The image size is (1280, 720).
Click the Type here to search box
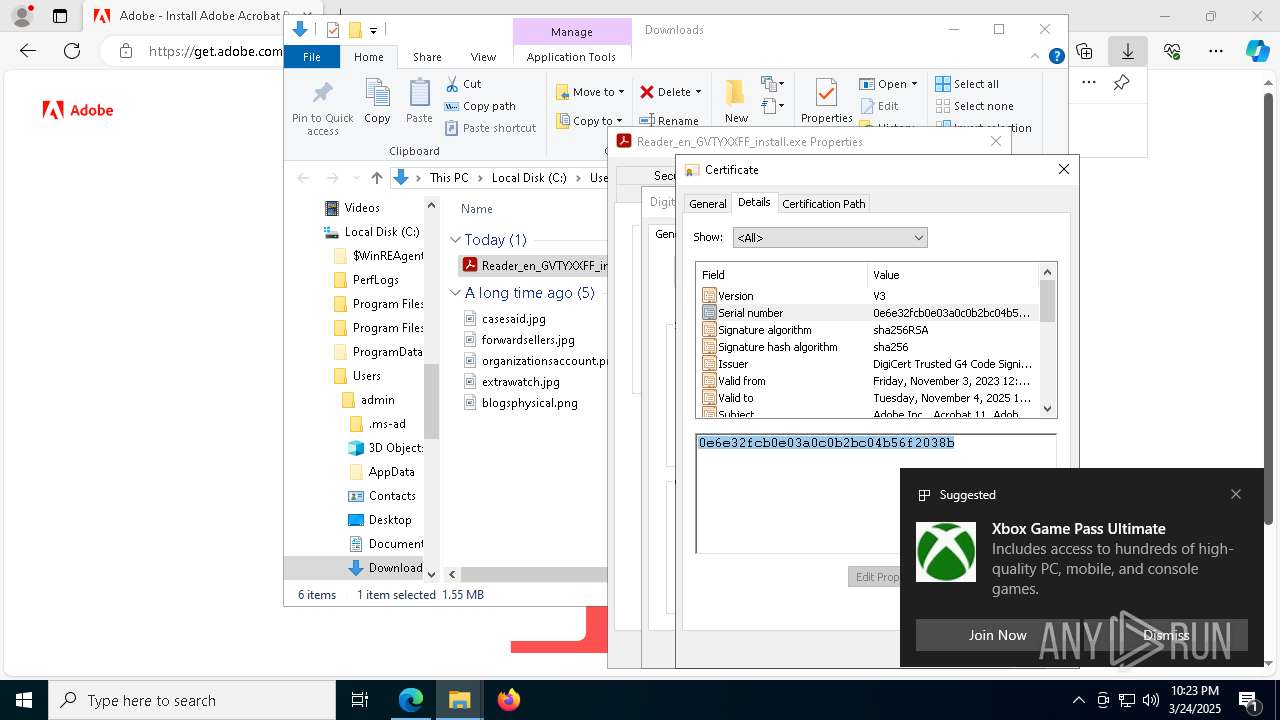click(x=192, y=700)
